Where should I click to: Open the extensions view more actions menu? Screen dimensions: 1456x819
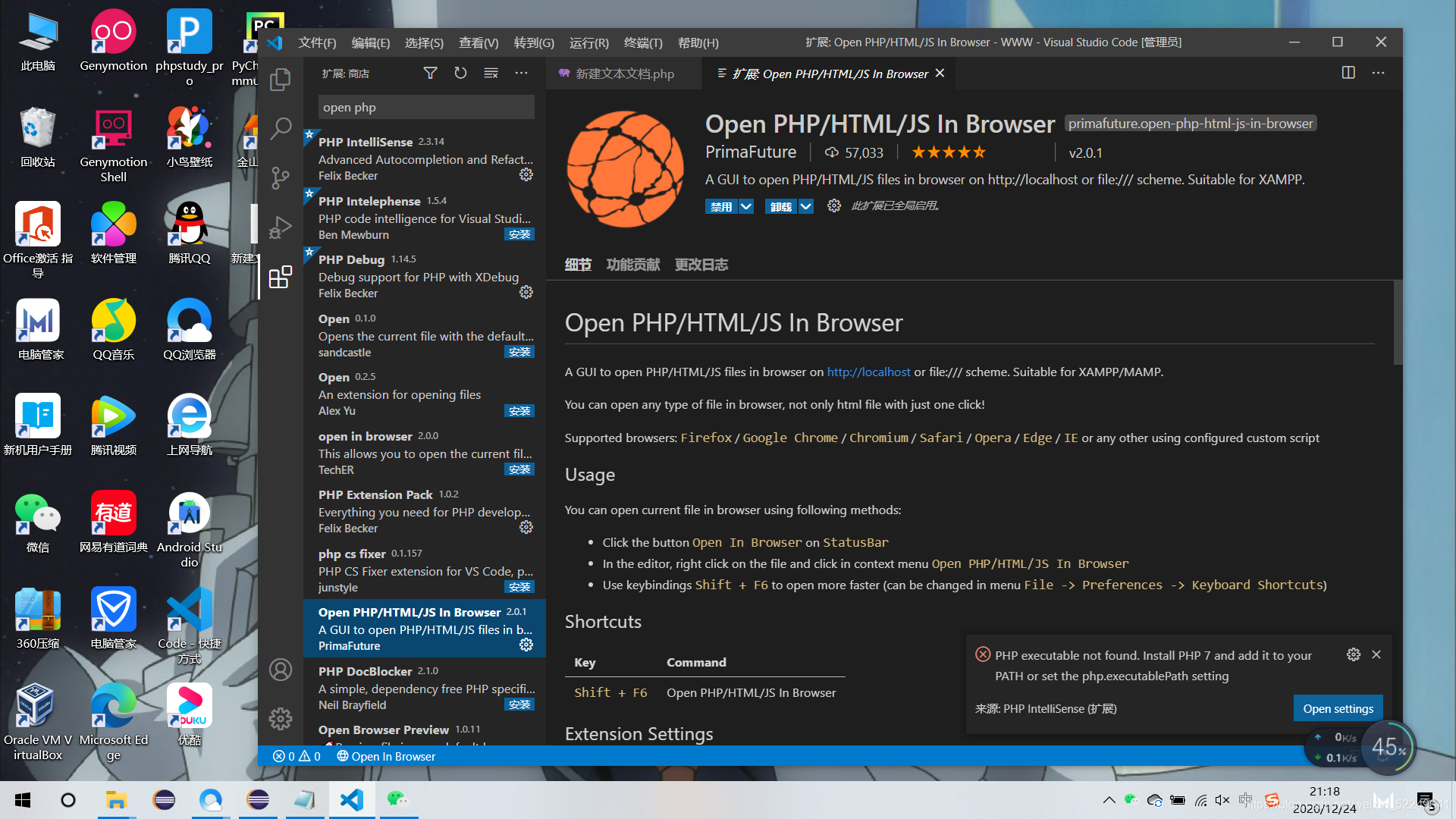tap(521, 74)
